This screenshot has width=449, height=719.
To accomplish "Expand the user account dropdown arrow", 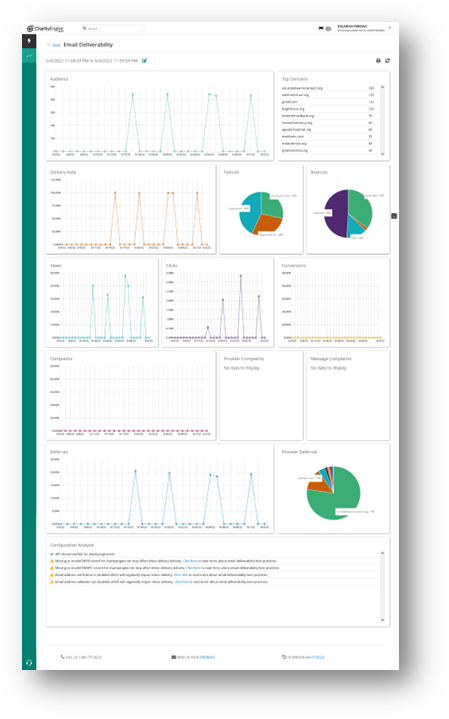I will [389, 28].
